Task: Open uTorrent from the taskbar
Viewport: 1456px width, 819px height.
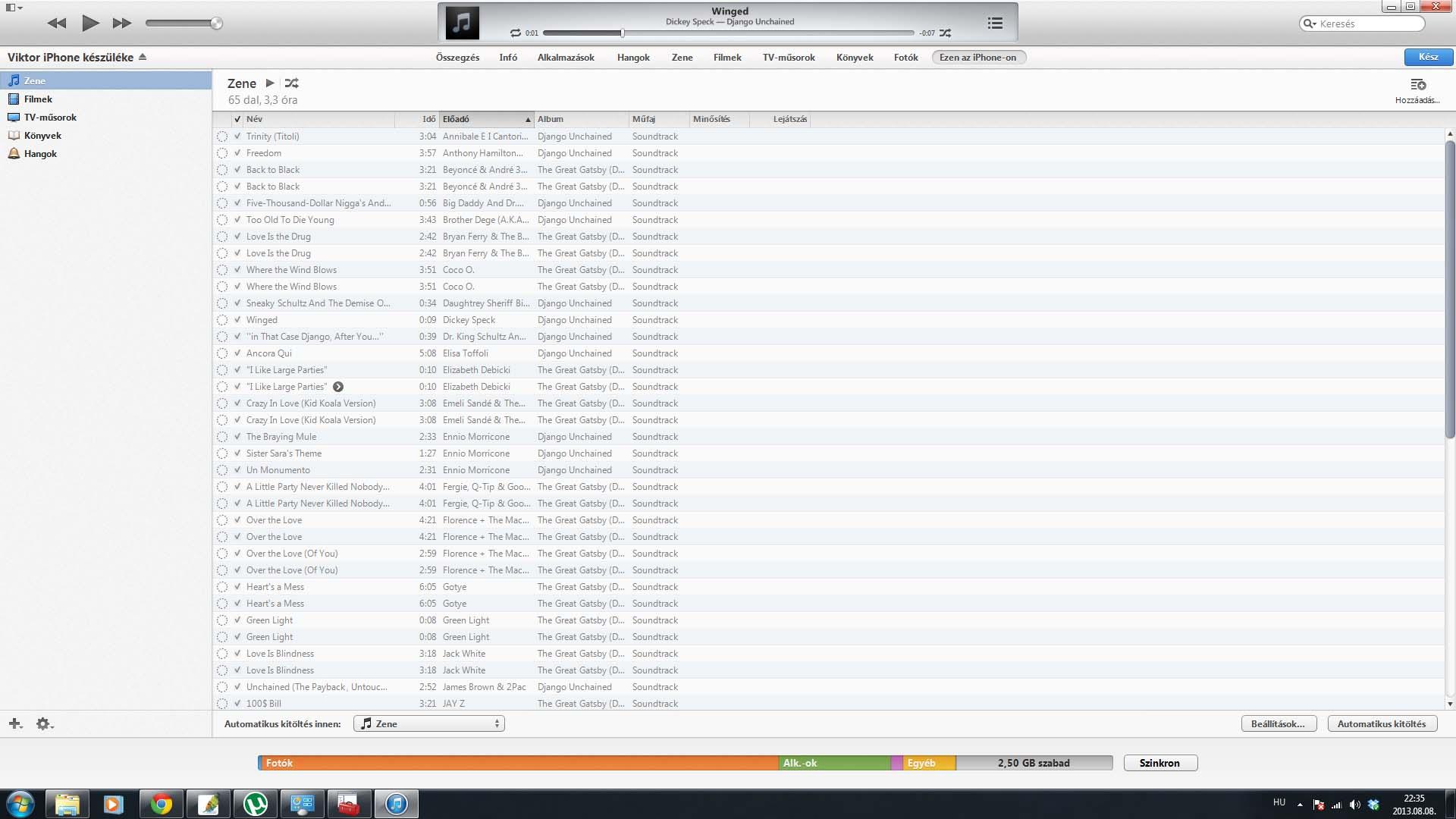Action: click(x=255, y=804)
